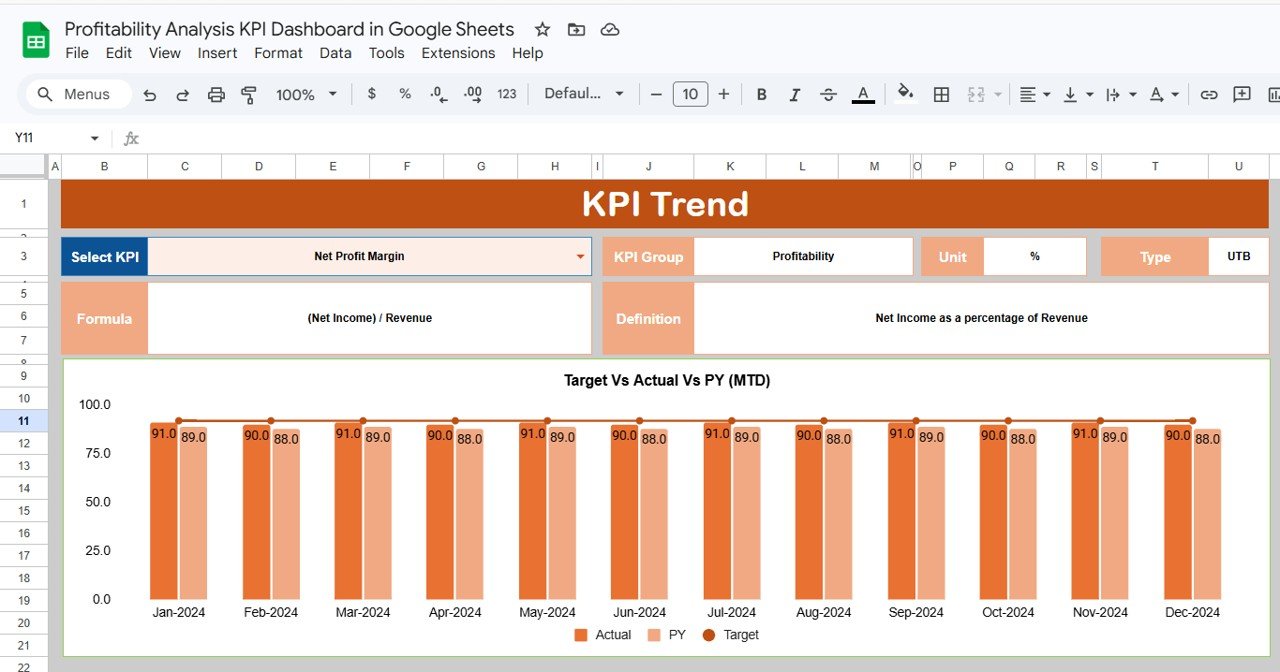
Task: Open the horizontal align dropdown
Action: coord(1046,94)
